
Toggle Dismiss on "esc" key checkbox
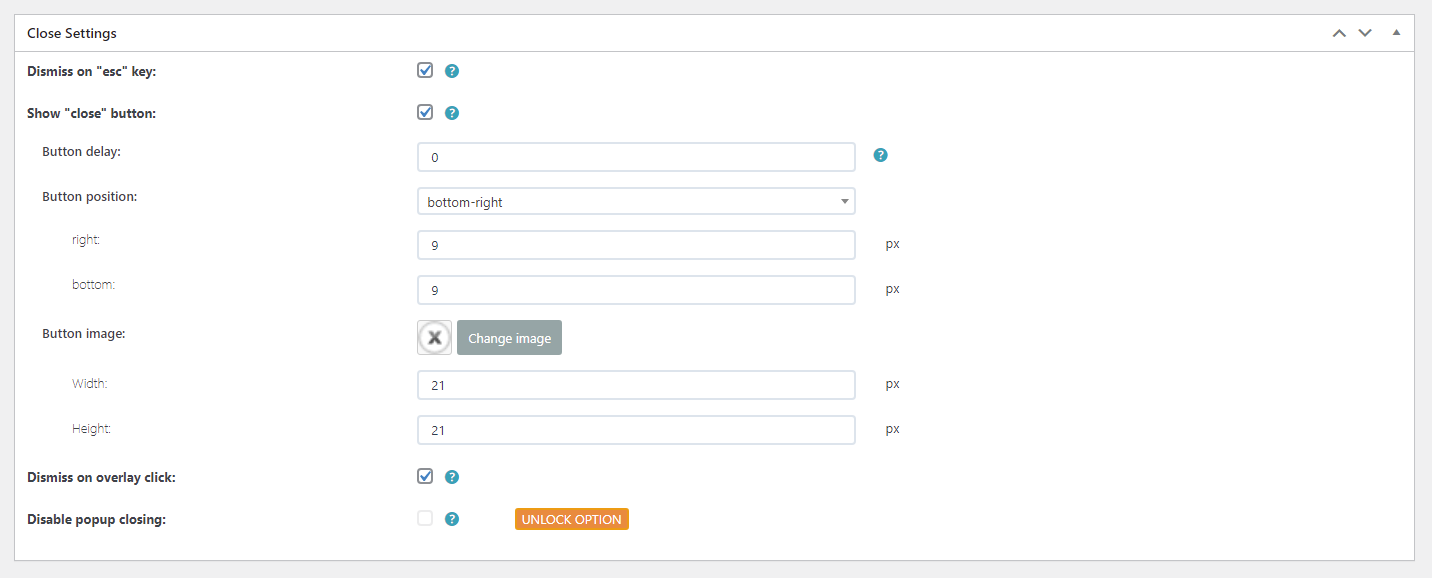(425, 71)
